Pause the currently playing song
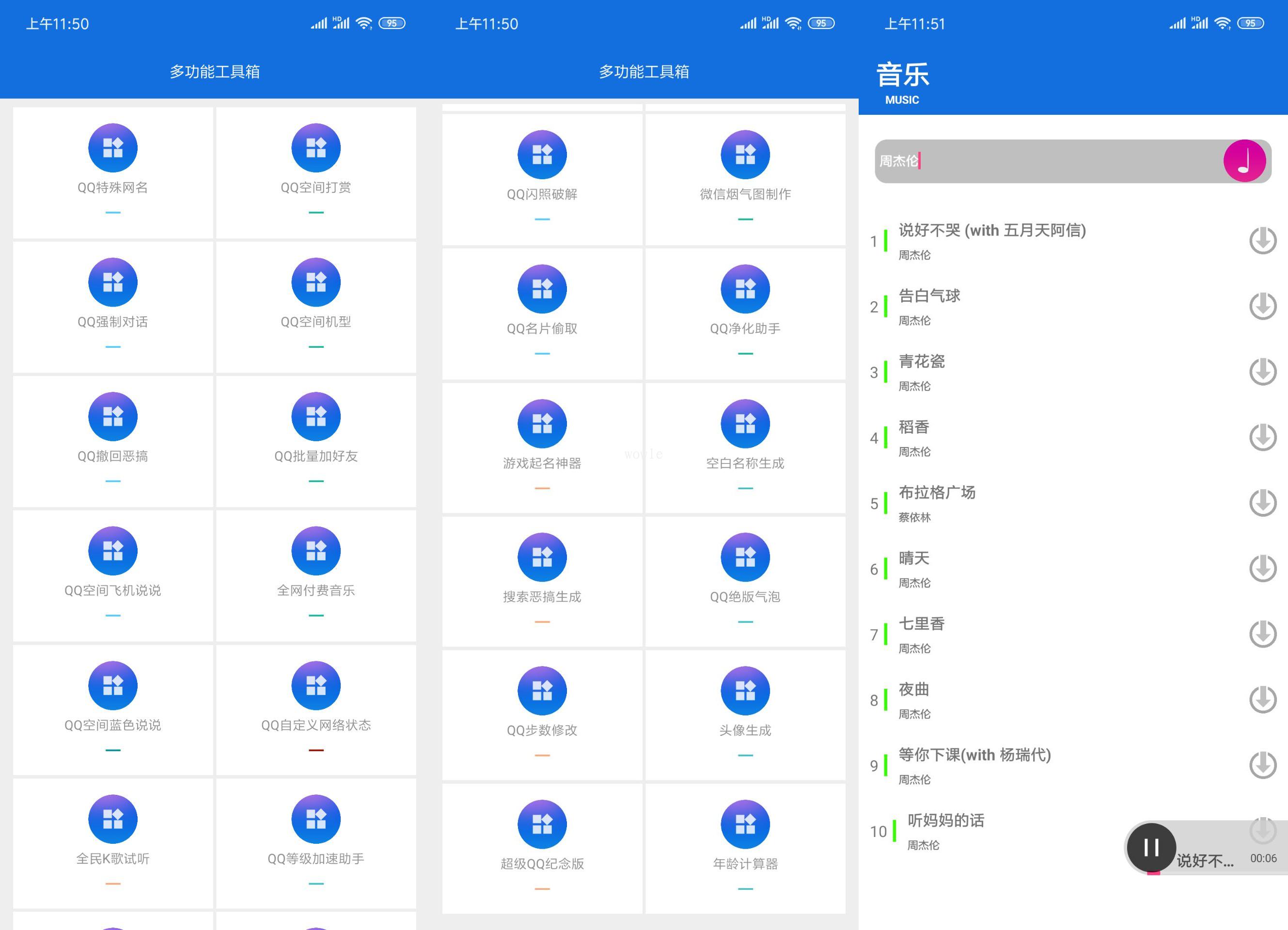Viewport: 1288px width, 930px height. 1151,848
